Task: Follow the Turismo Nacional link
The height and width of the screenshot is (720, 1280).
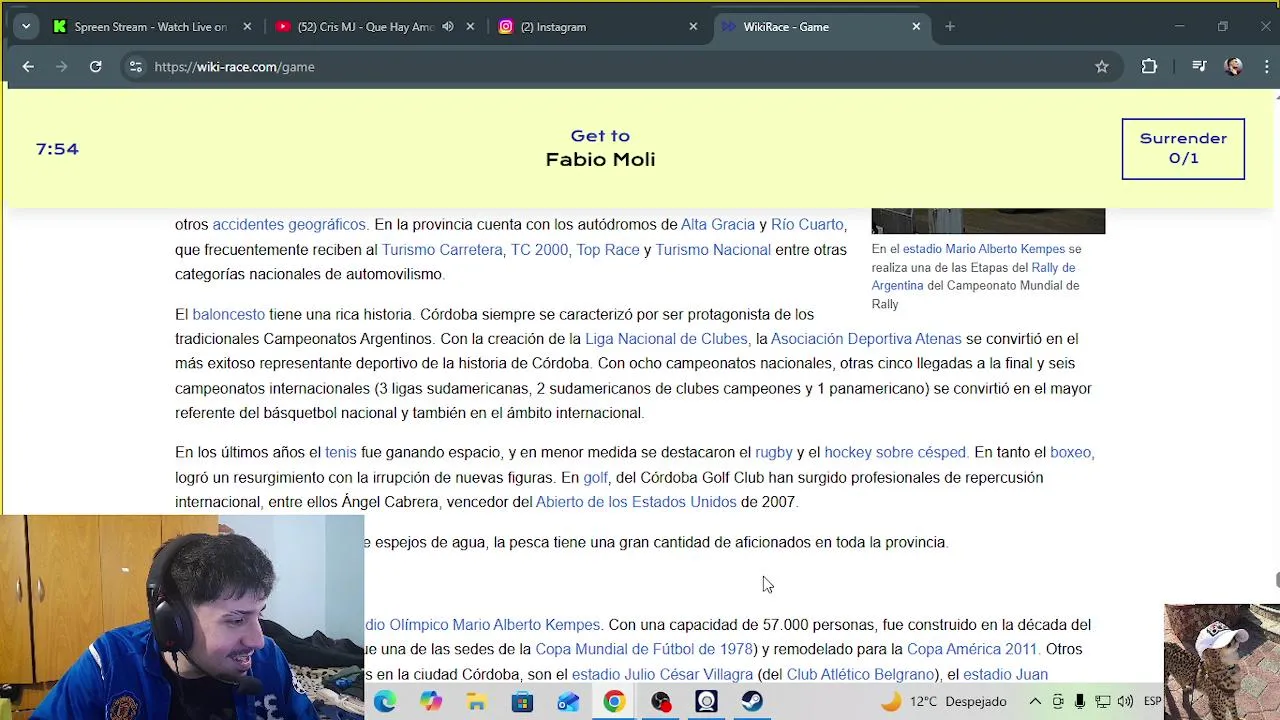Action: [x=713, y=250]
